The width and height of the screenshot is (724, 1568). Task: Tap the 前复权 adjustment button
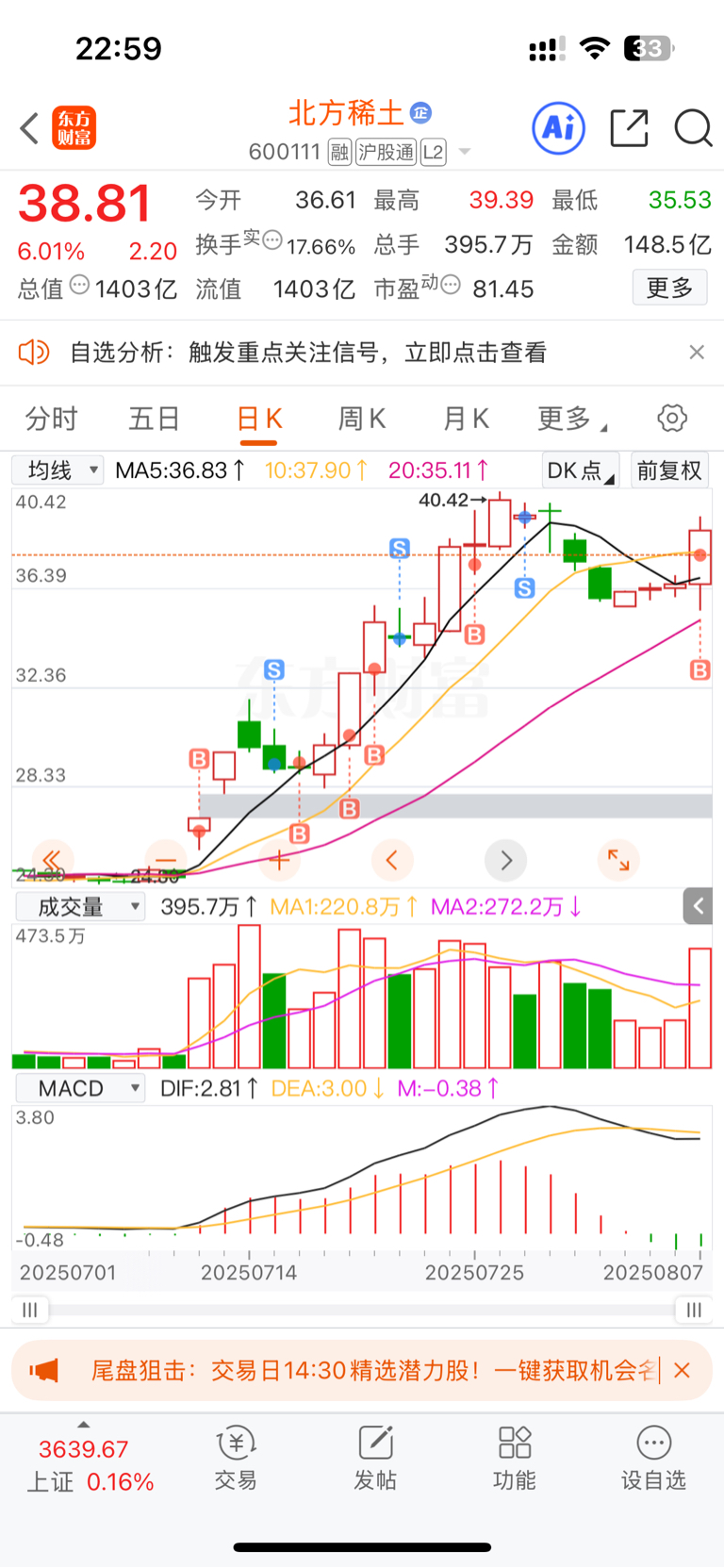tap(669, 470)
